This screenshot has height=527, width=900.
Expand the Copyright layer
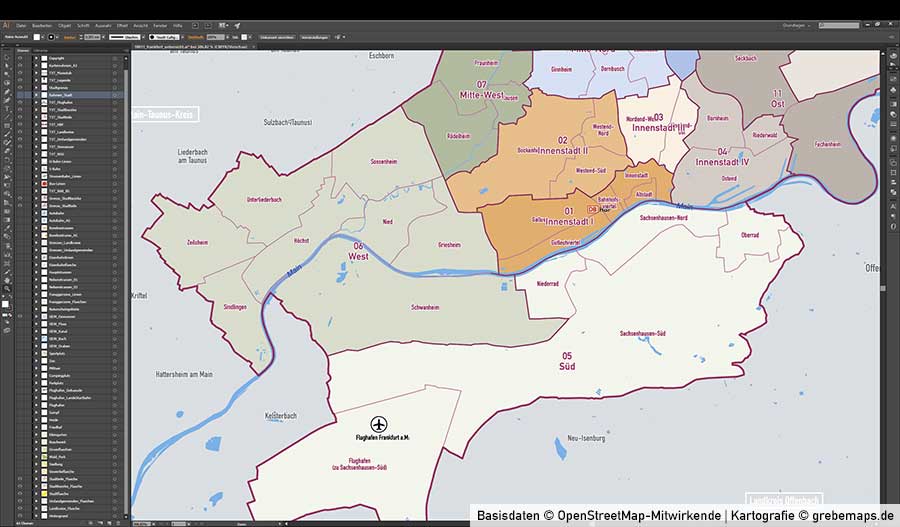(x=36, y=58)
